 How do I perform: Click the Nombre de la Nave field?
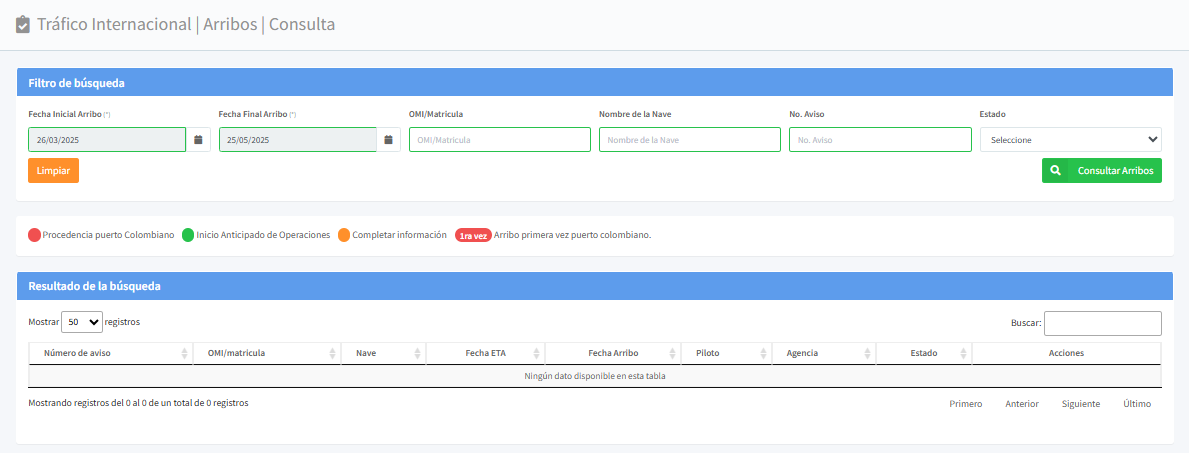pos(689,140)
